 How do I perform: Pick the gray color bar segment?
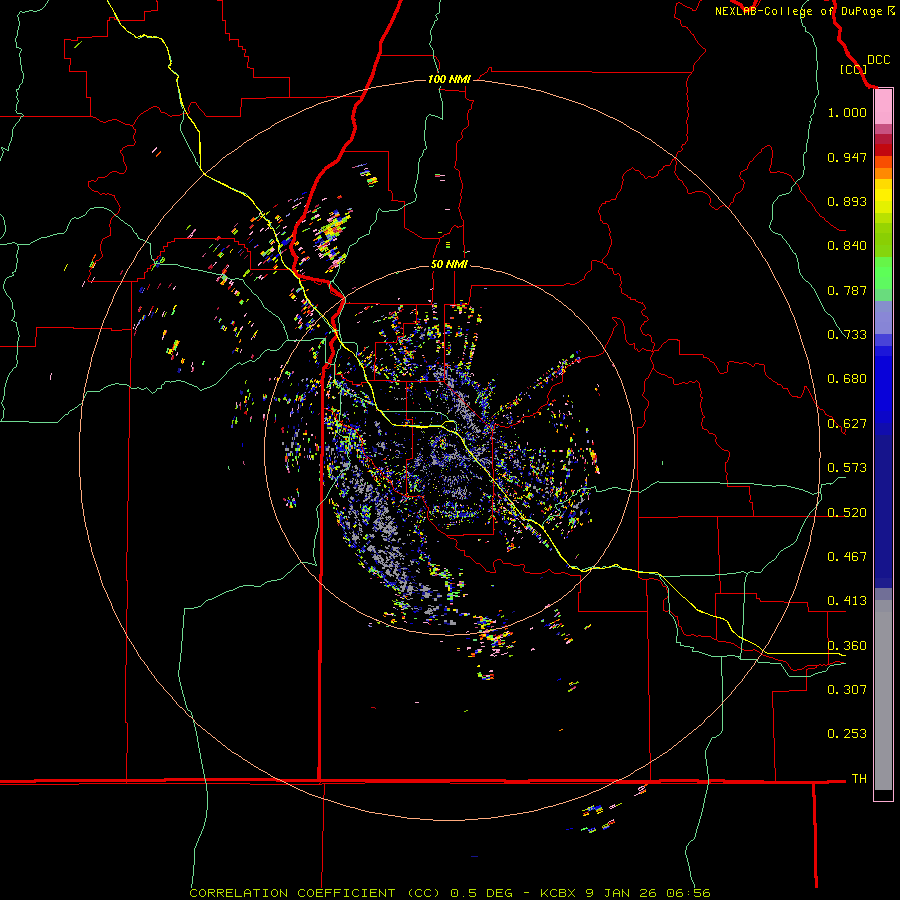point(883,695)
